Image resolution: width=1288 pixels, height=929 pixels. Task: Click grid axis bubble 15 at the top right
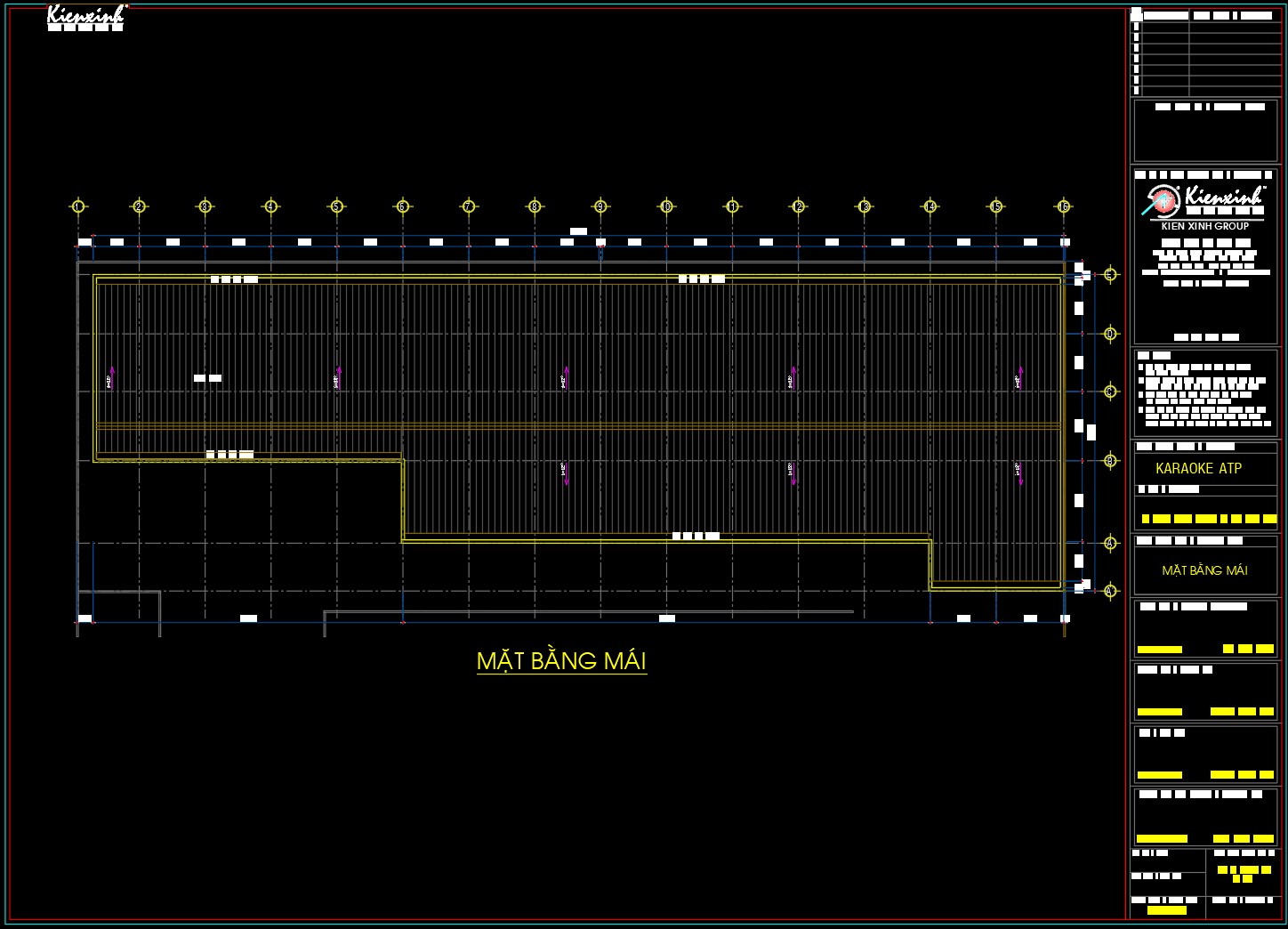pyautogui.click(x=995, y=206)
